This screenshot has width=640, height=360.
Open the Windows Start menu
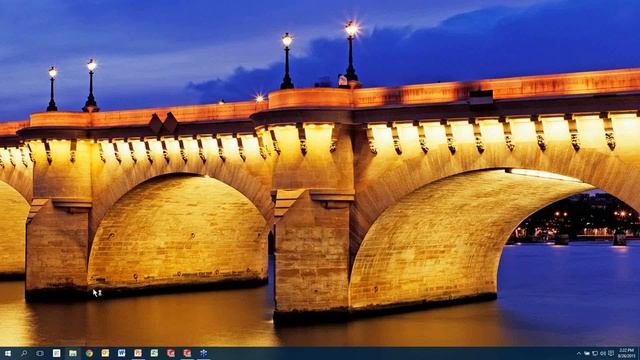tap(7, 353)
